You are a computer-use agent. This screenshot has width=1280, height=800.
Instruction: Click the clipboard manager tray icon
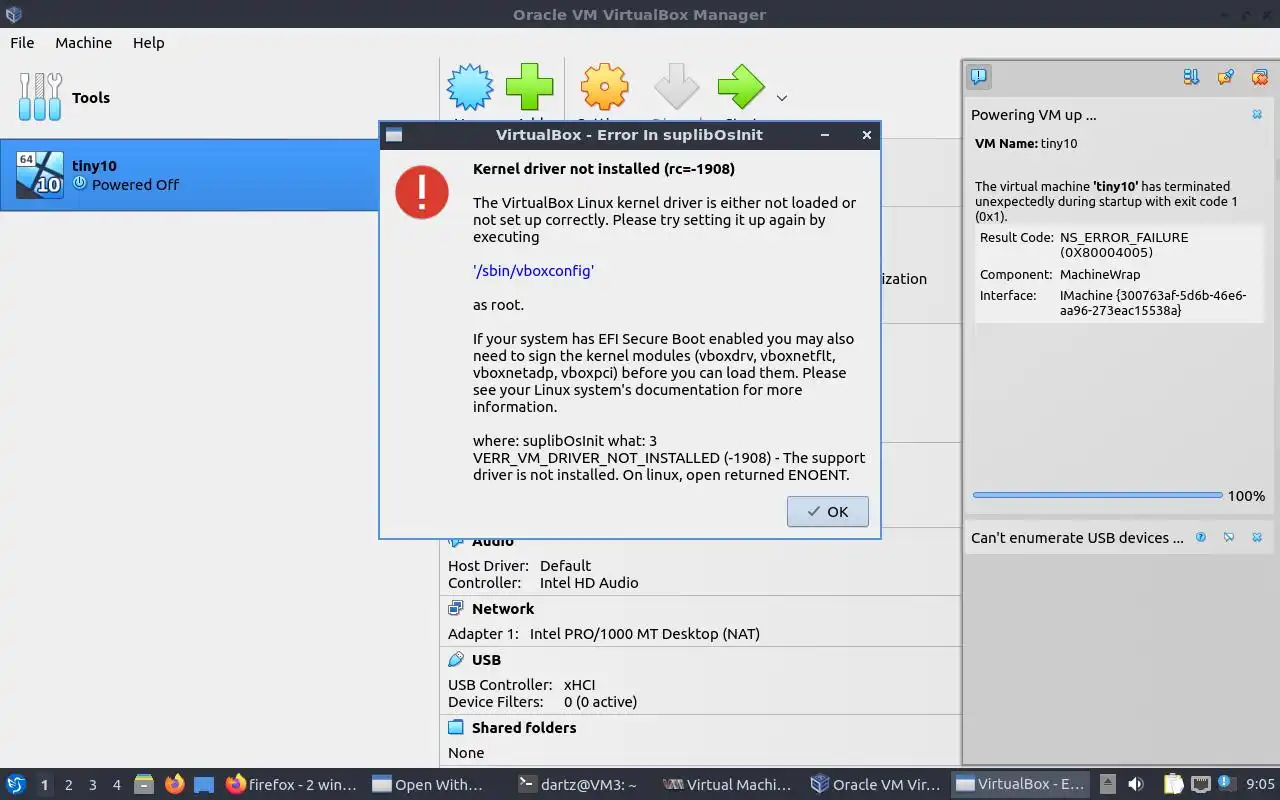[1173, 785]
